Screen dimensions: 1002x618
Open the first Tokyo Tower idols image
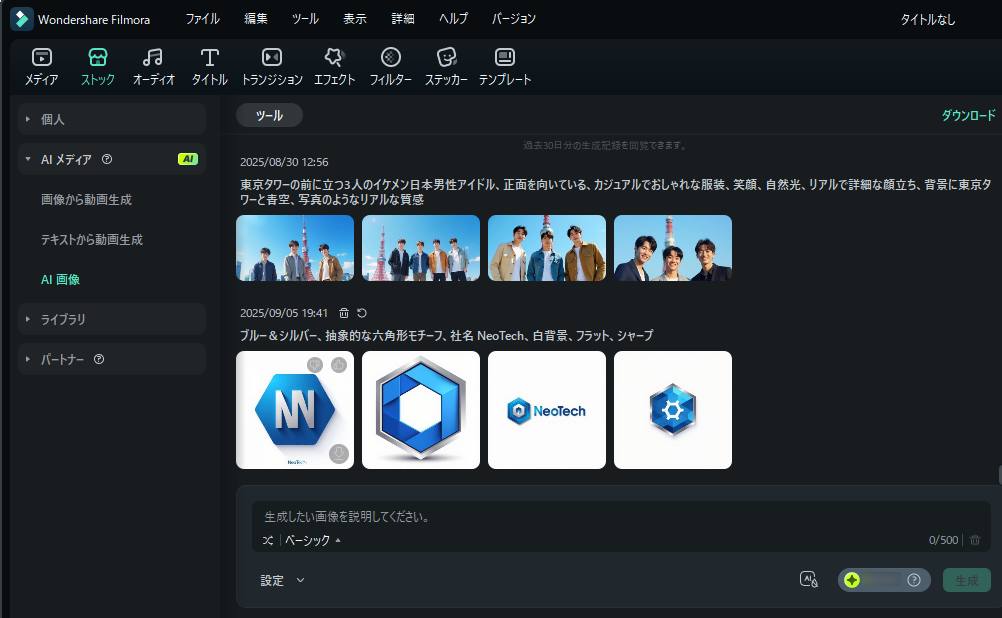[295, 248]
